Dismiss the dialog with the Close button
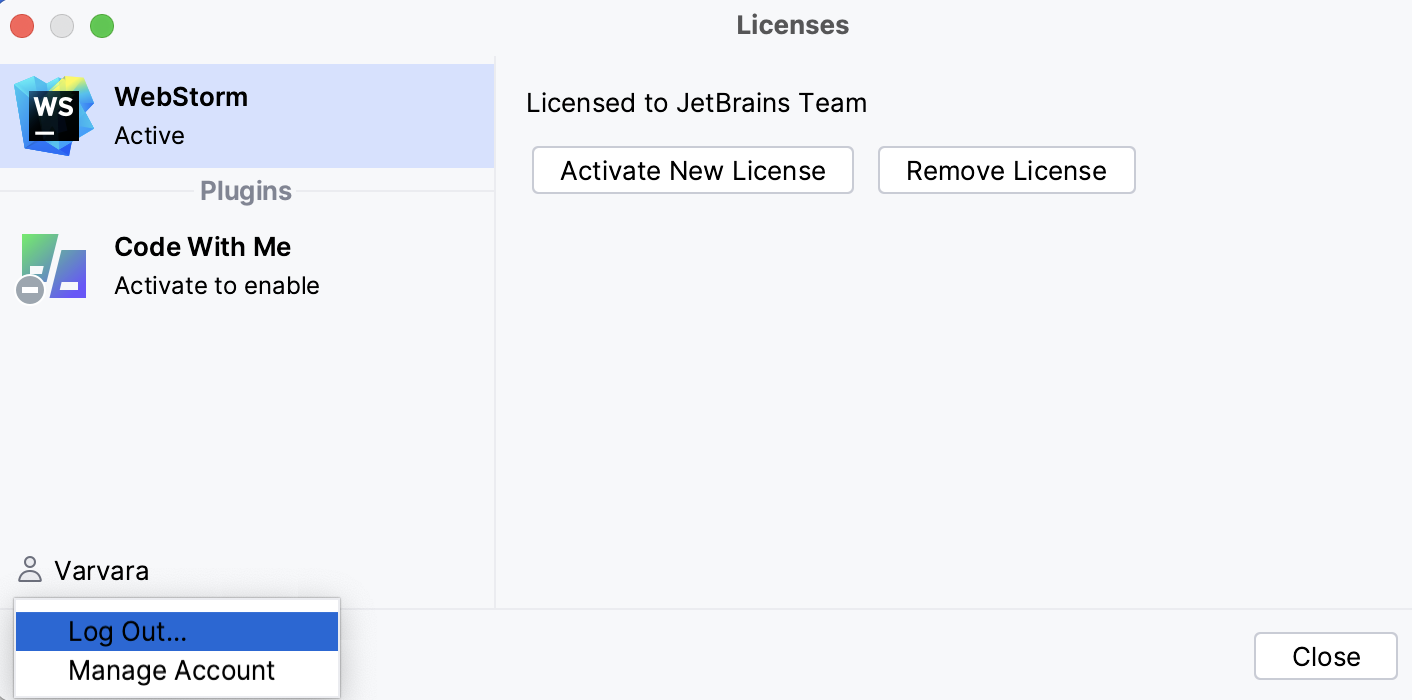 (x=1325, y=656)
